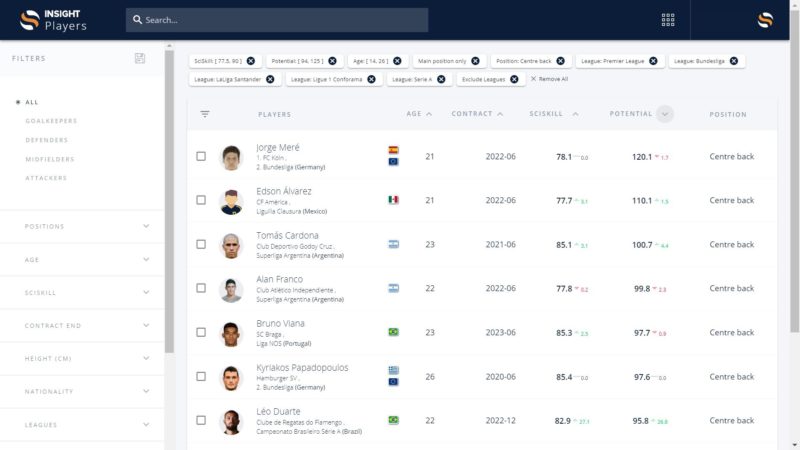Open the apps grid menu
This screenshot has height=450, width=800.
tap(668, 20)
